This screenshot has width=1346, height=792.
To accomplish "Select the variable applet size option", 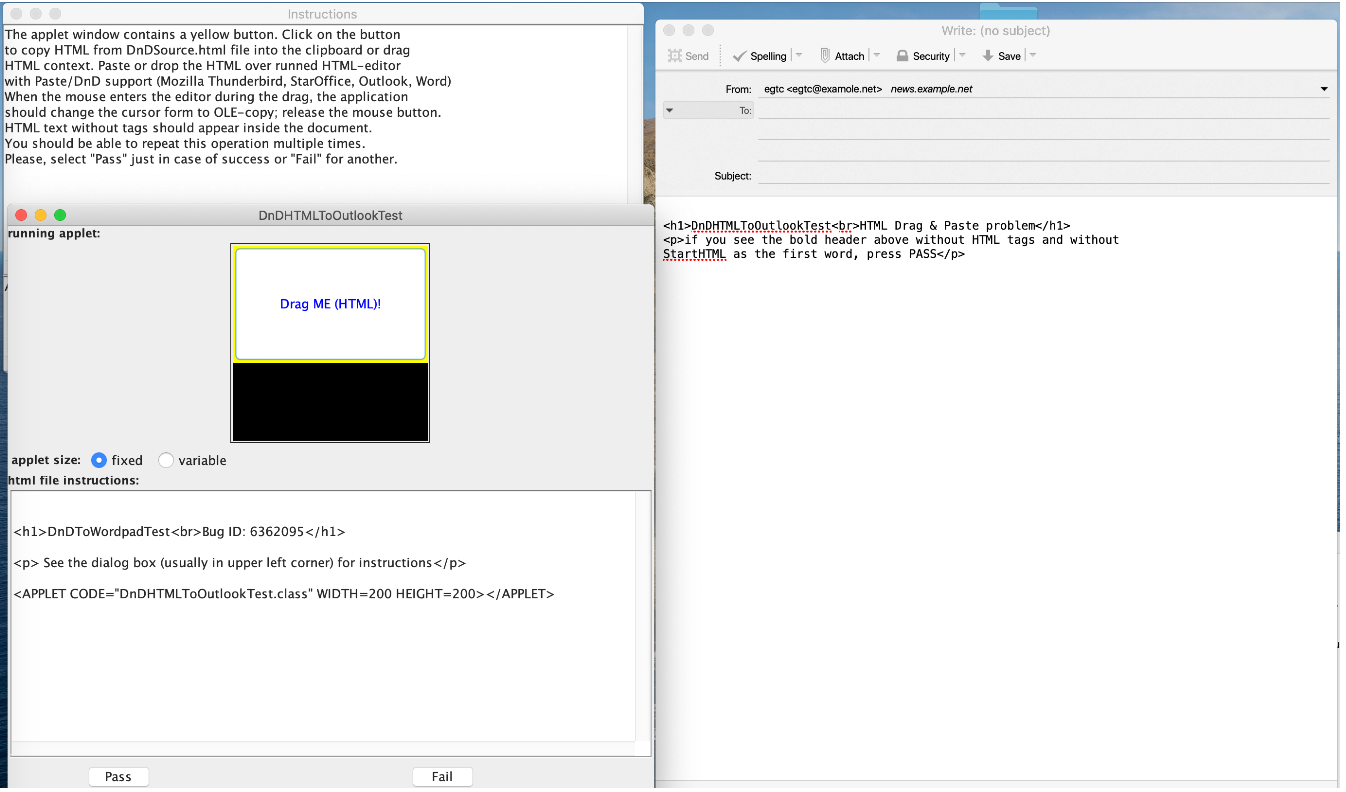I will tap(166, 460).
